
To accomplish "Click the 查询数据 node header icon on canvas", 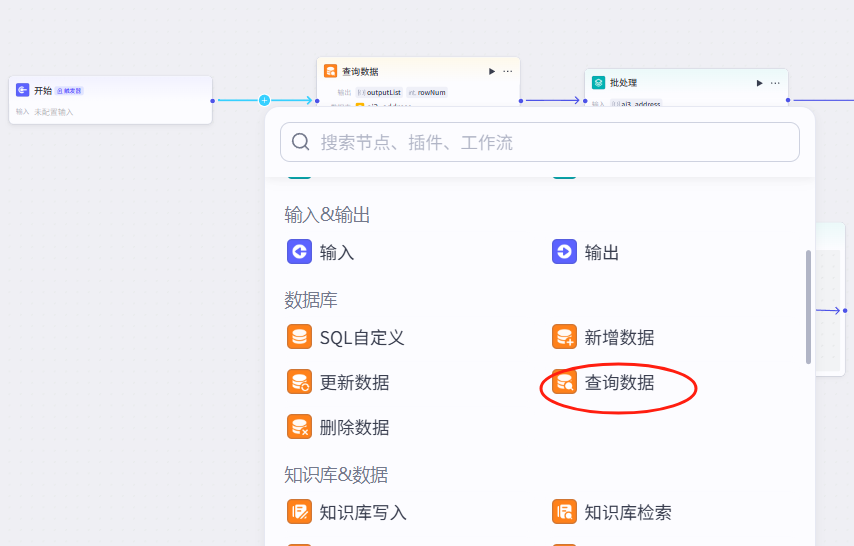I will (330, 71).
